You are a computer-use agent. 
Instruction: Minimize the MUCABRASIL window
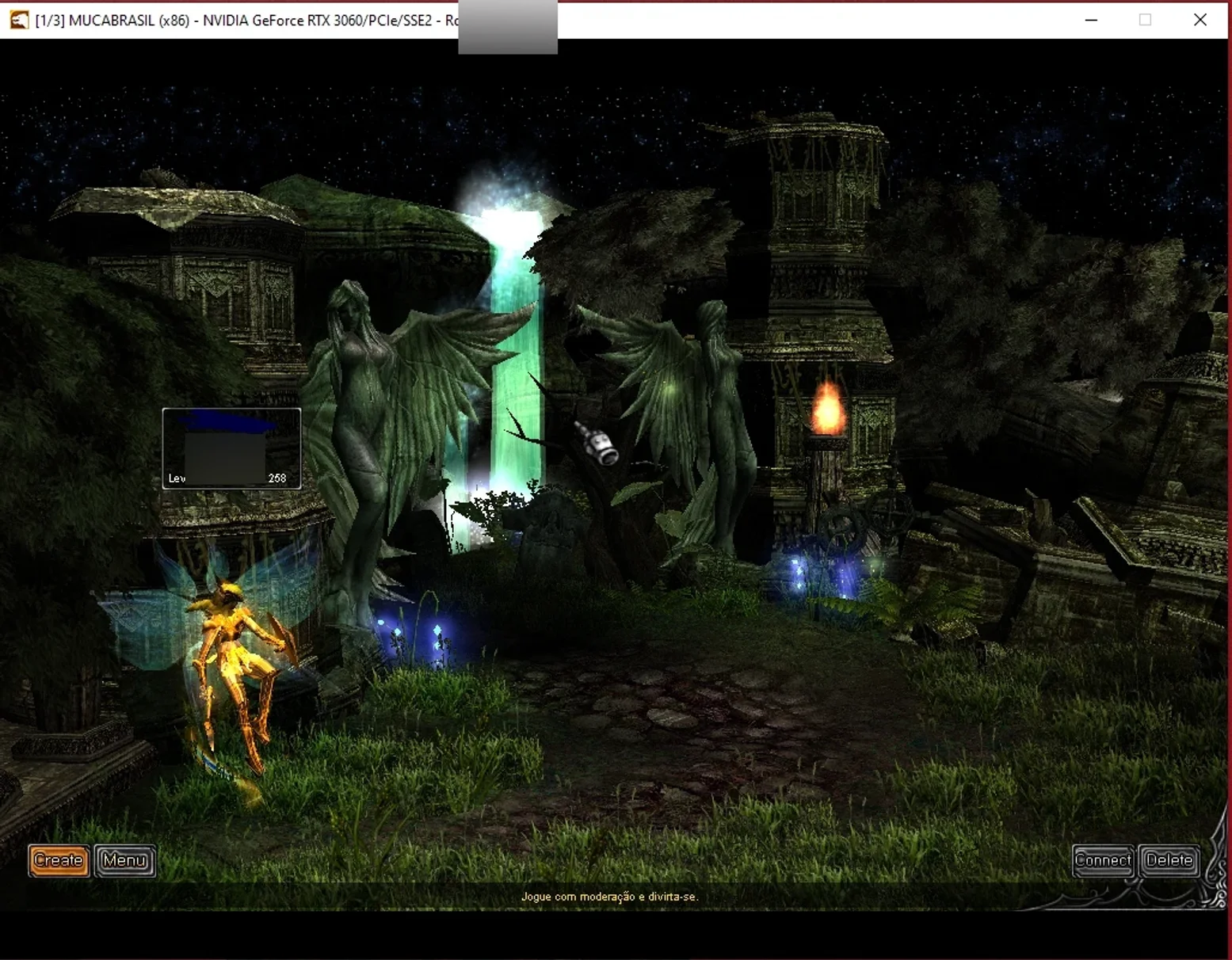pos(1091,20)
